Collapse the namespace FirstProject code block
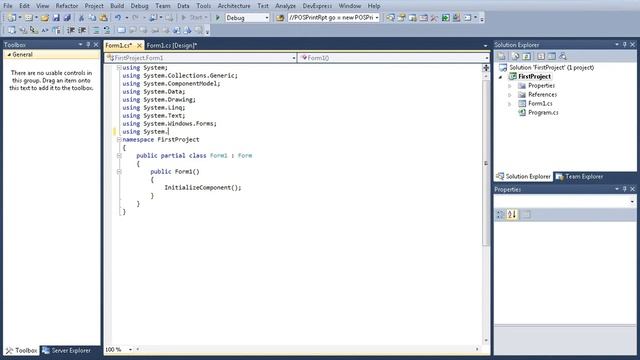640x360 pixels. tap(119, 140)
